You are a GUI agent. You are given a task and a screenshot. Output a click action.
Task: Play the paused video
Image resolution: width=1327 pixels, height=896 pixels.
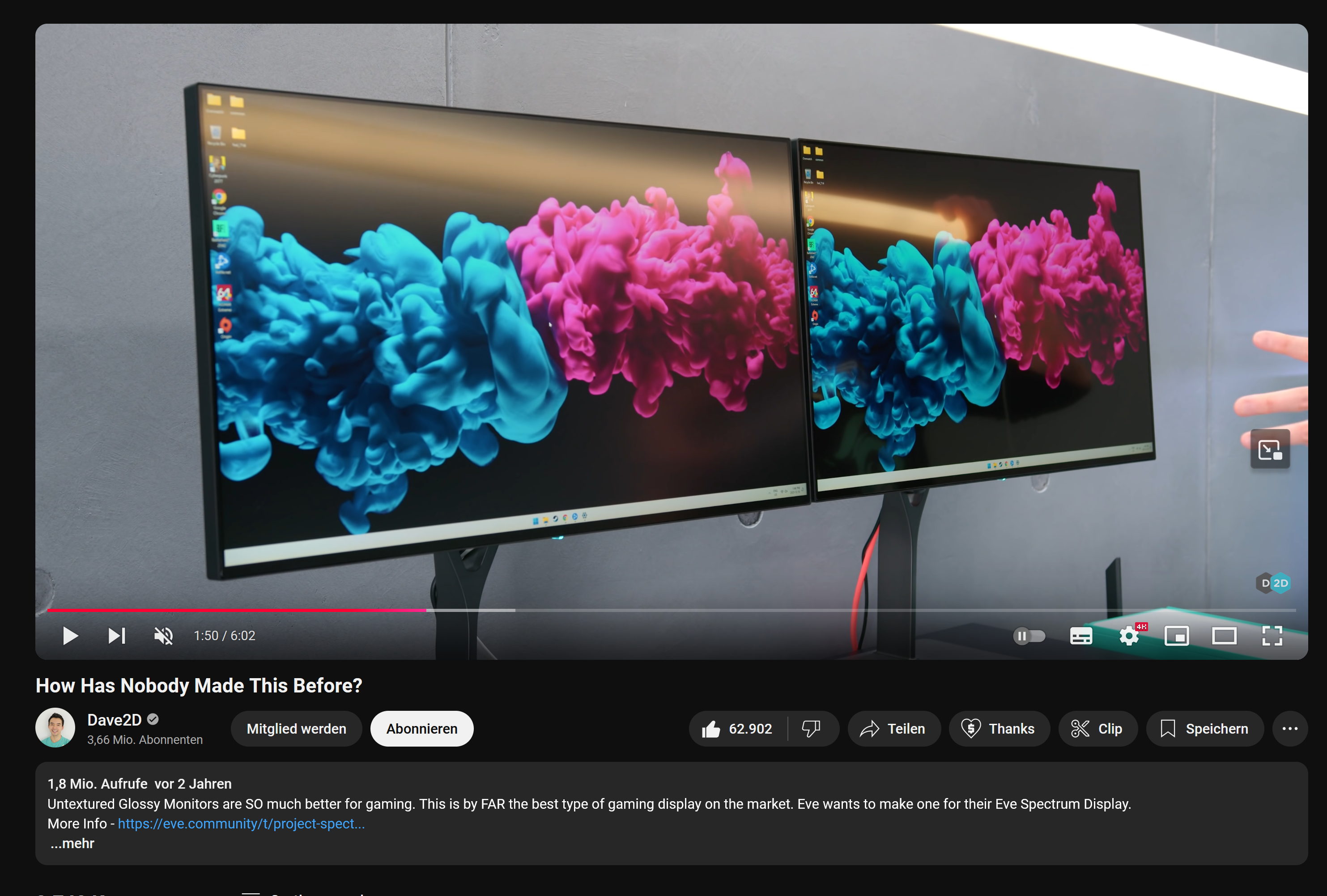[70, 636]
